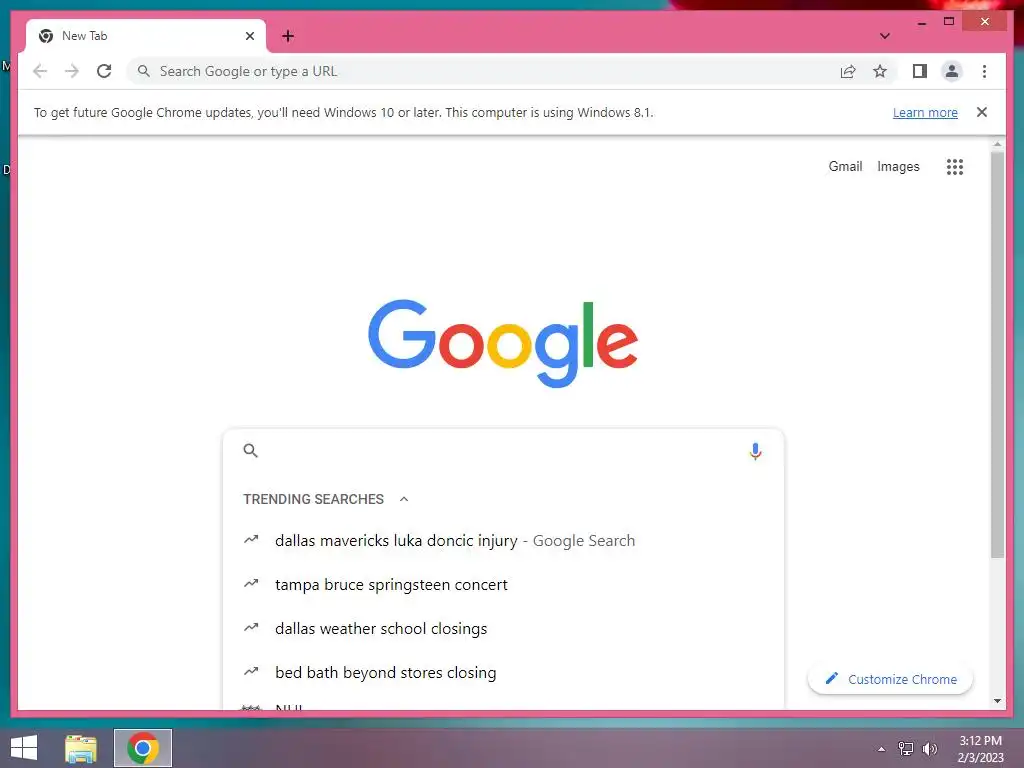Click the trending arrow beside dallas mavericks

pyautogui.click(x=251, y=539)
